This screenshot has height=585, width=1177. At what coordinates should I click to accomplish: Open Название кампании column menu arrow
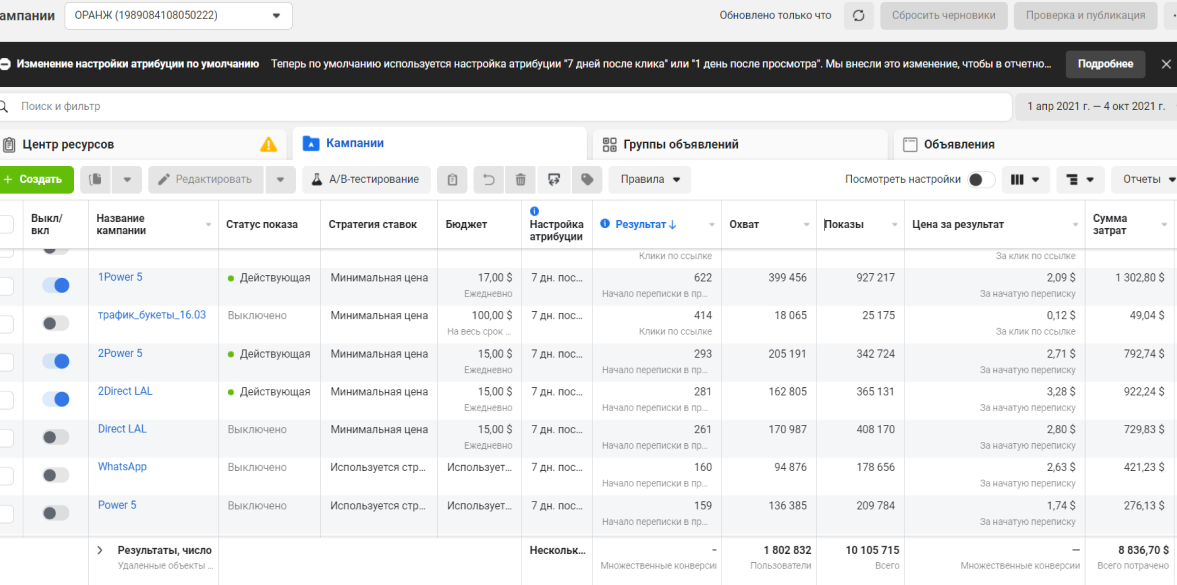pyautogui.click(x=208, y=225)
